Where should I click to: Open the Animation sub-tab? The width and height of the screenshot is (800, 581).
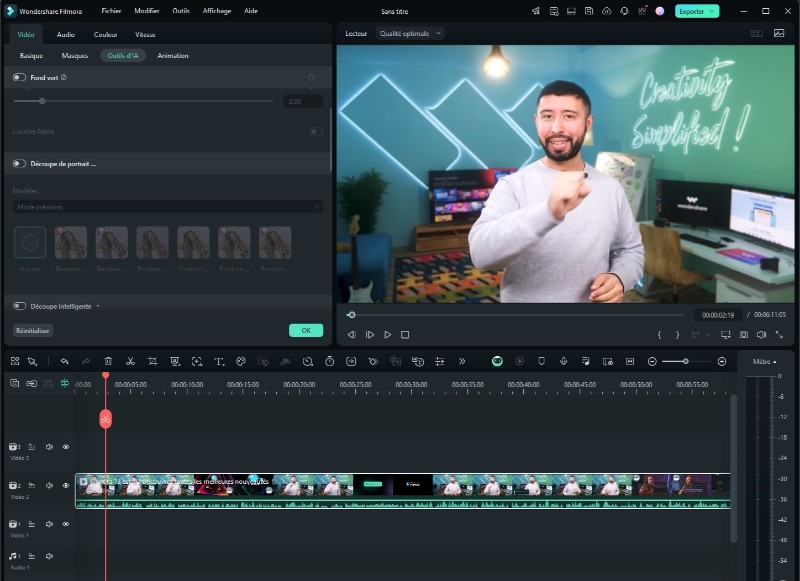[x=173, y=56]
